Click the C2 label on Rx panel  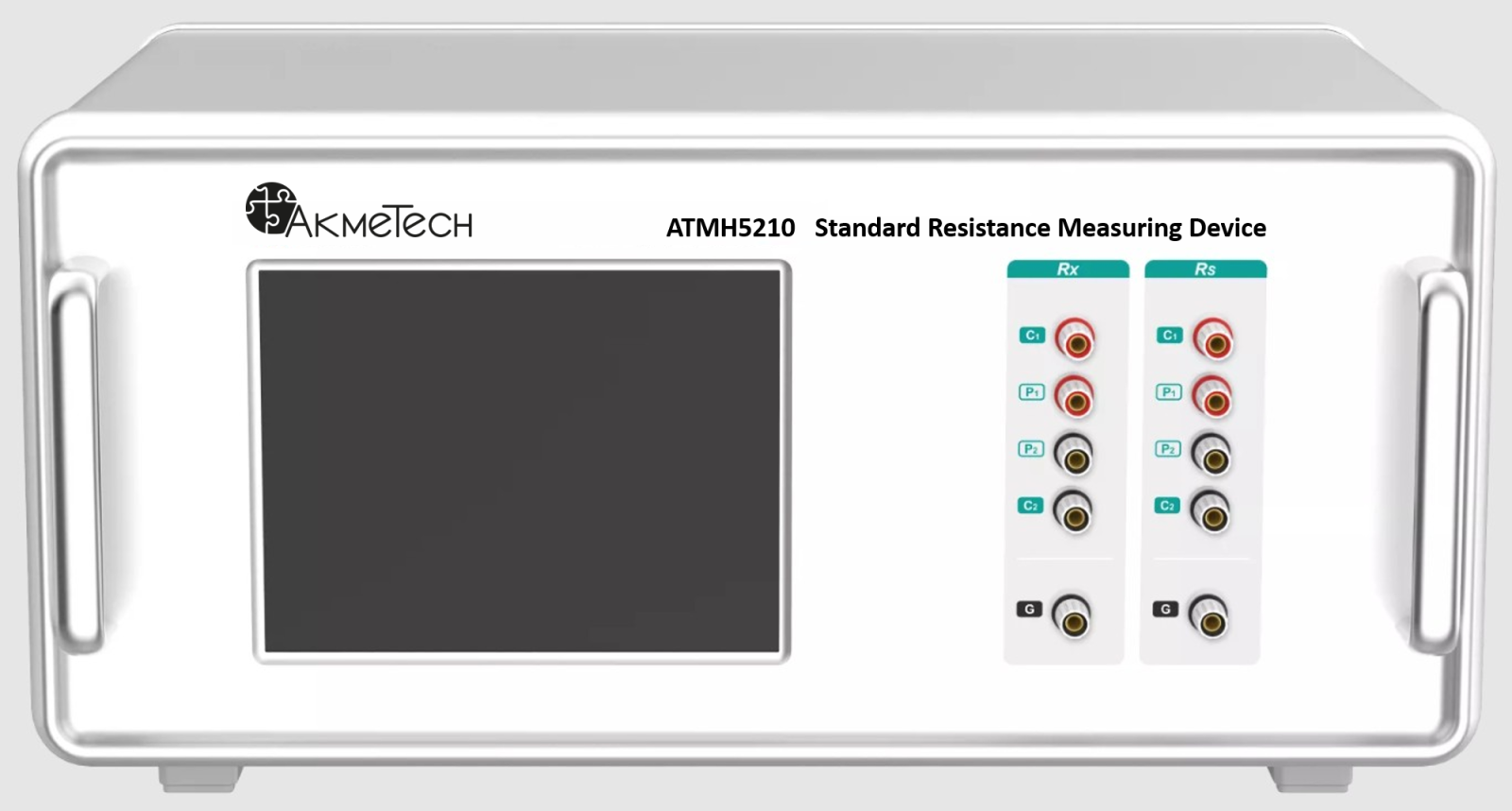[1030, 506]
